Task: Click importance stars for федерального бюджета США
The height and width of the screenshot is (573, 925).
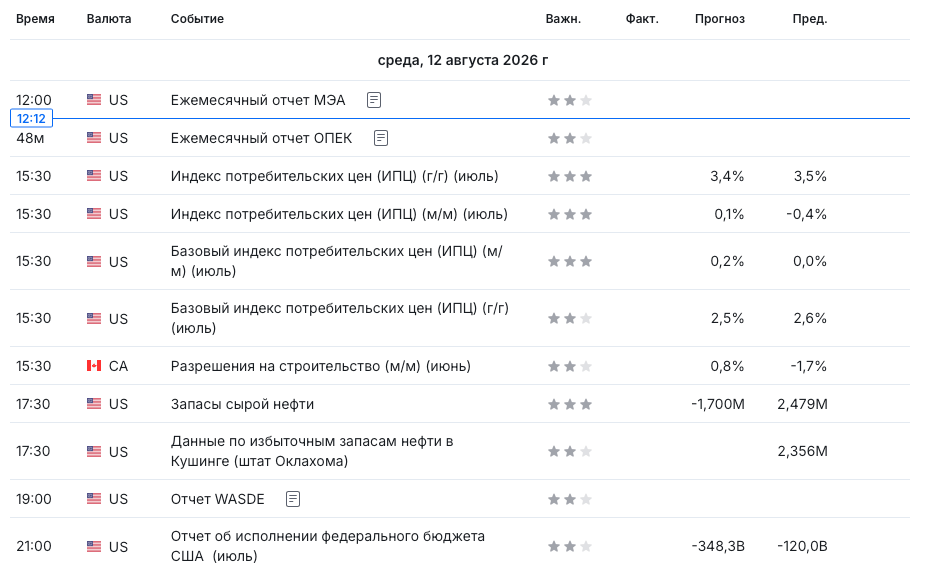Action: click(570, 546)
